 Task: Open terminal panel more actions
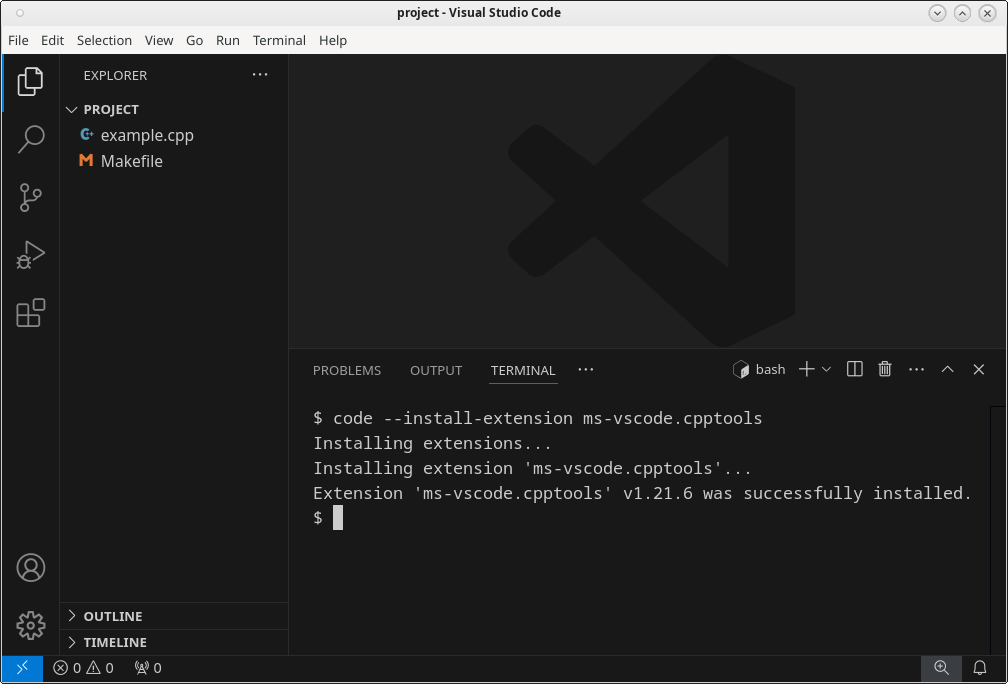point(916,370)
